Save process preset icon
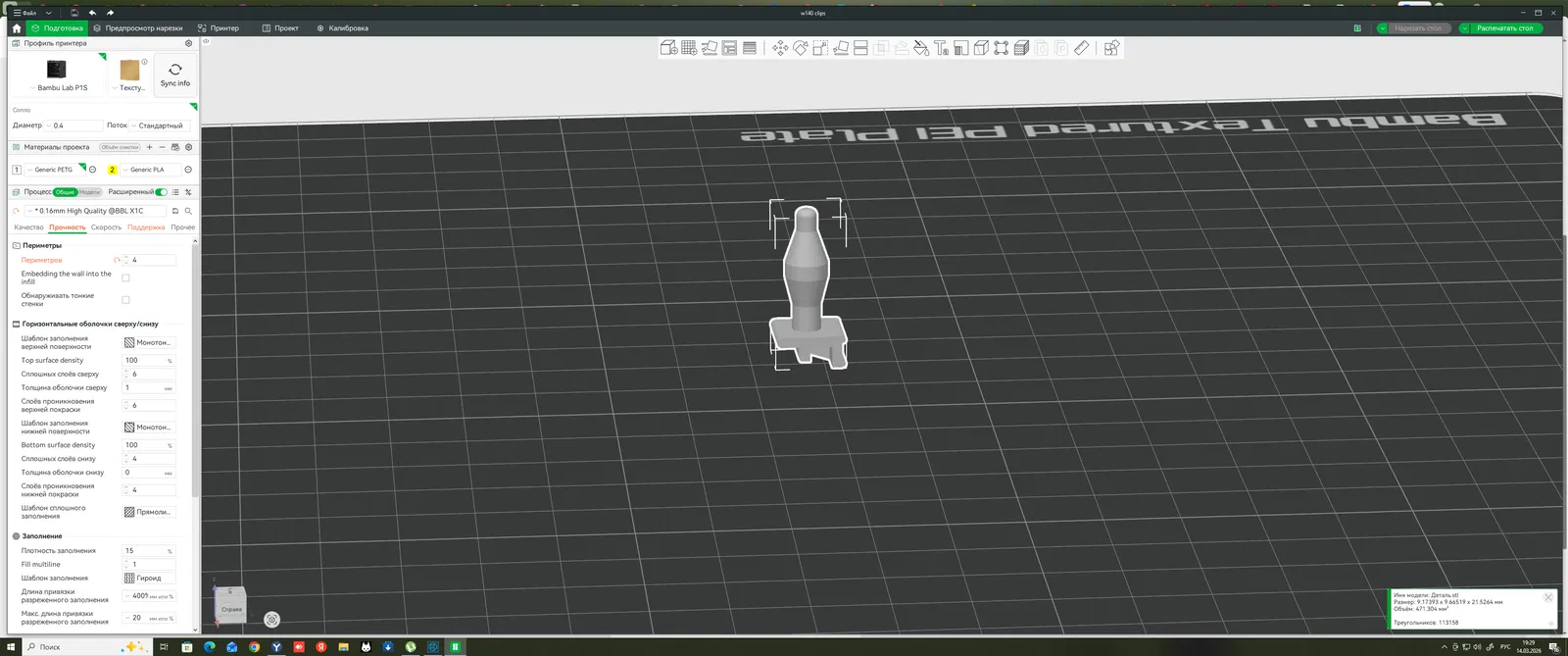The height and width of the screenshot is (656, 1568). point(175,211)
